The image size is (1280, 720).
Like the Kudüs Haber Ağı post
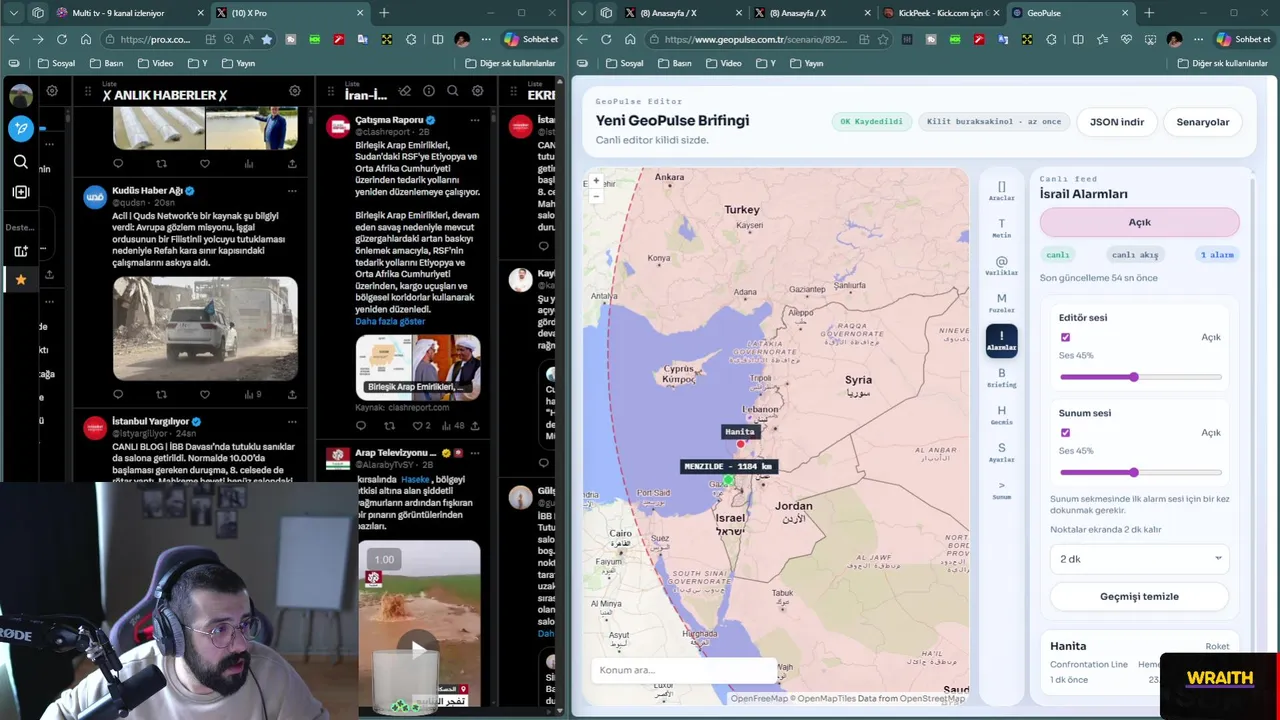tap(205, 394)
